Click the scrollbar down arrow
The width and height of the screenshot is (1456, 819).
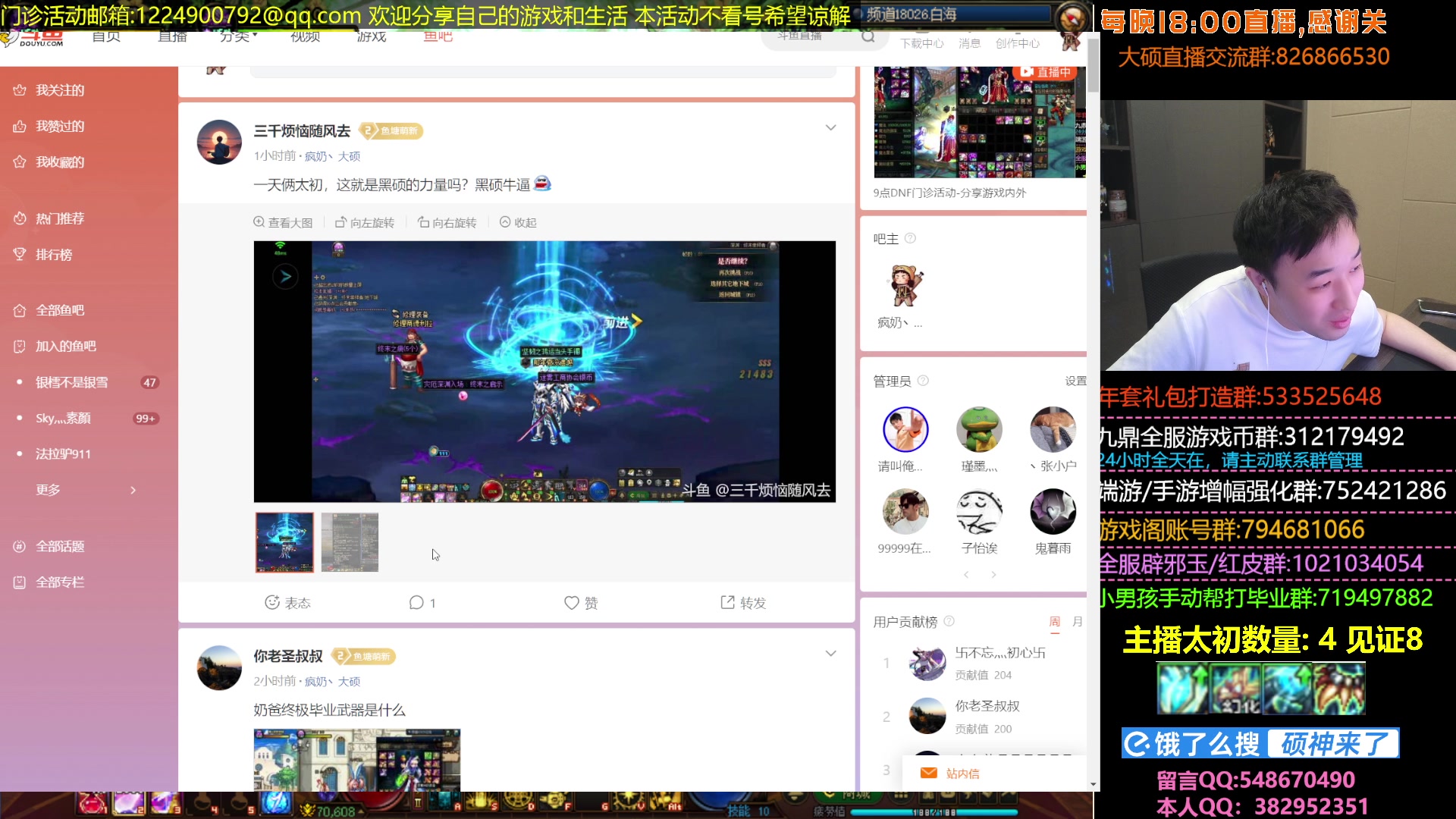click(1093, 784)
